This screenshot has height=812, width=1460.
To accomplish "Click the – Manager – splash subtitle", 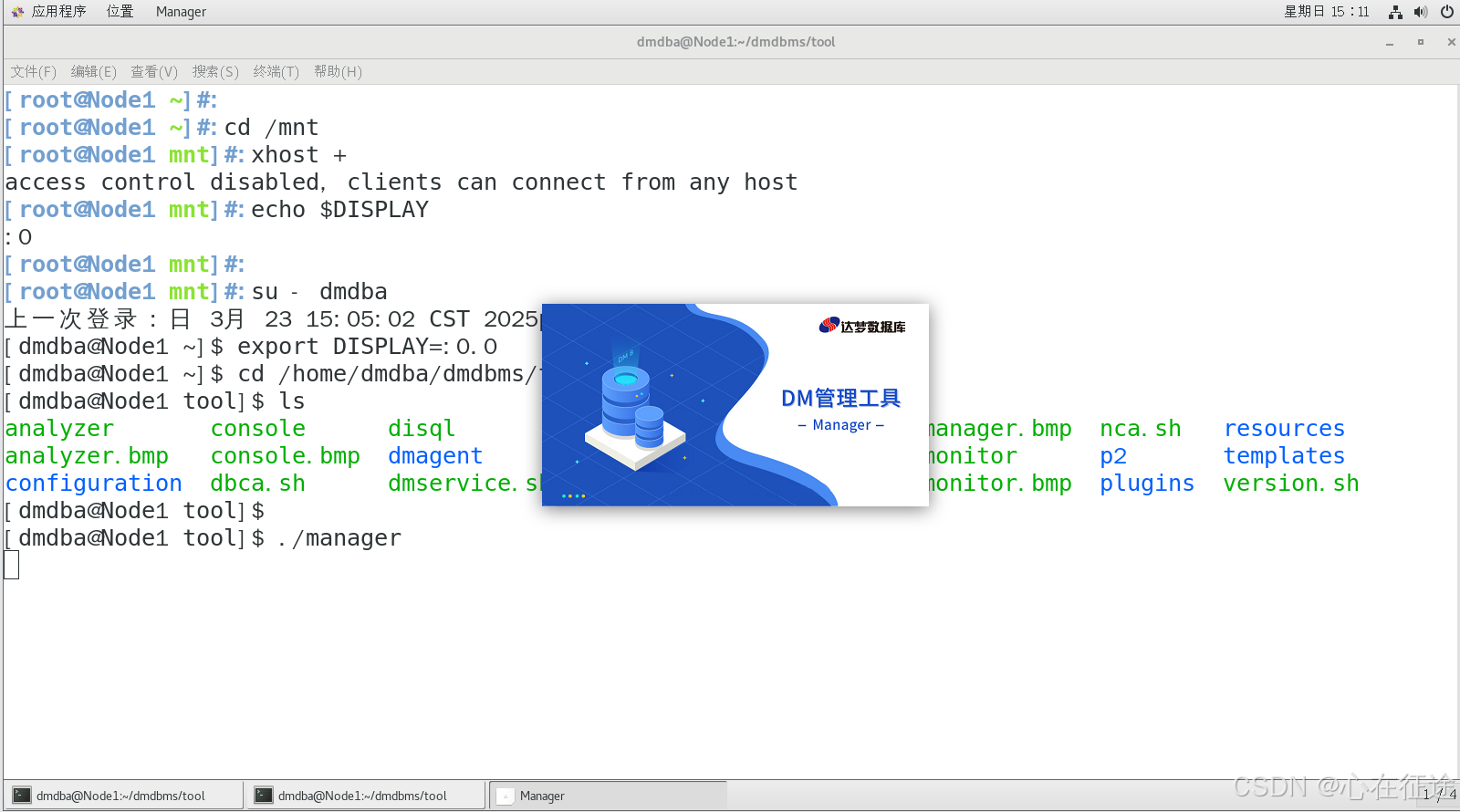I will click(x=840, y=425).
